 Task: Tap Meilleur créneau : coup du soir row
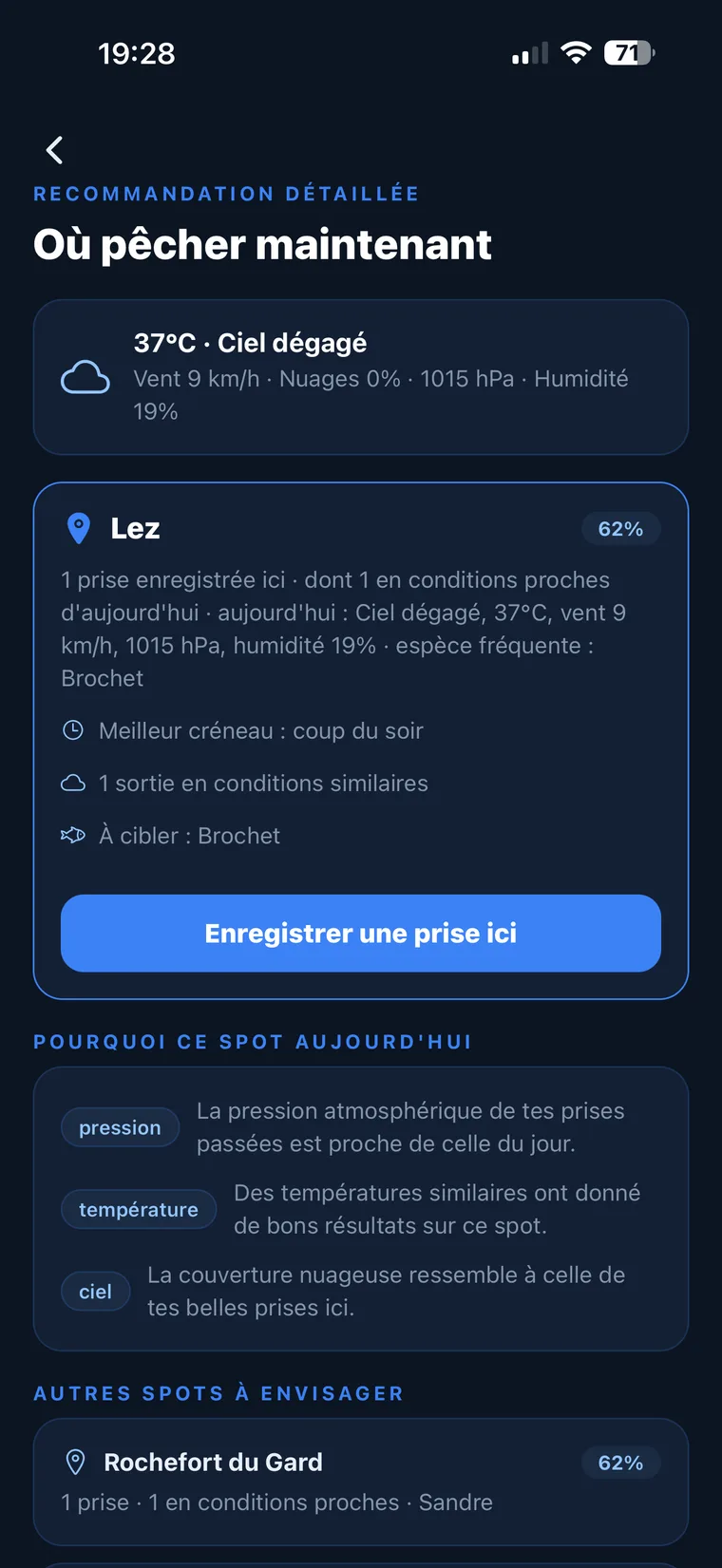[x=243, y=730]
